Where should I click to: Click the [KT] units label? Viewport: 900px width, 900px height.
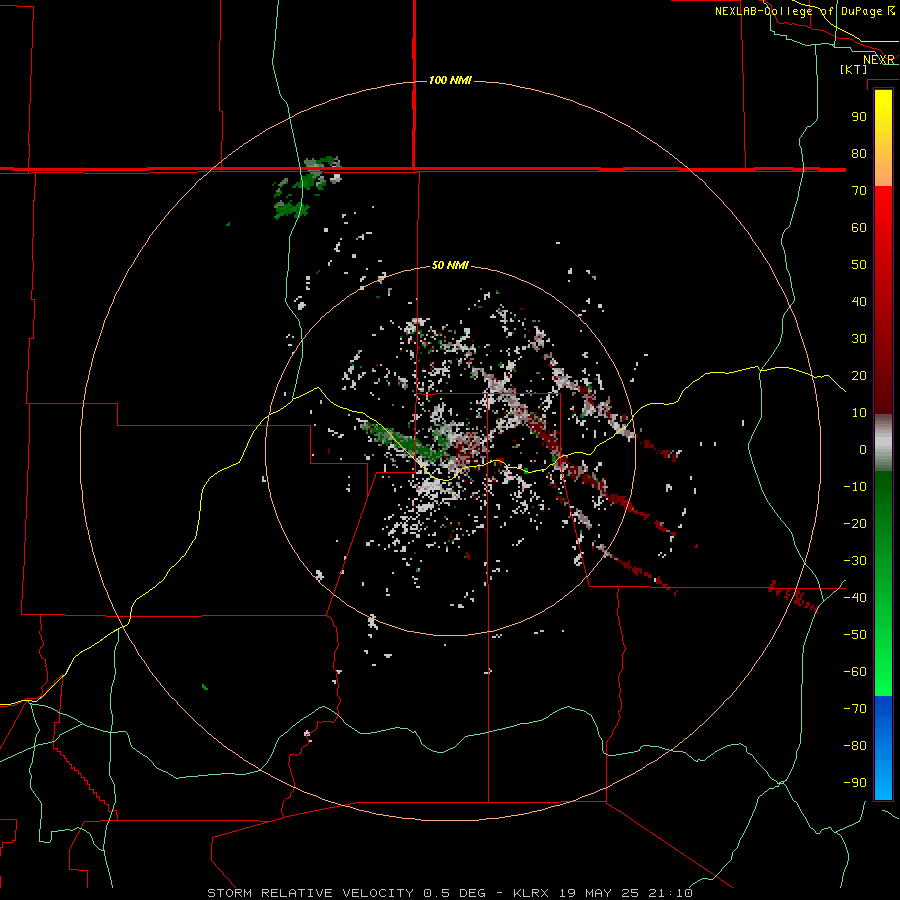(x=854, y=69)
